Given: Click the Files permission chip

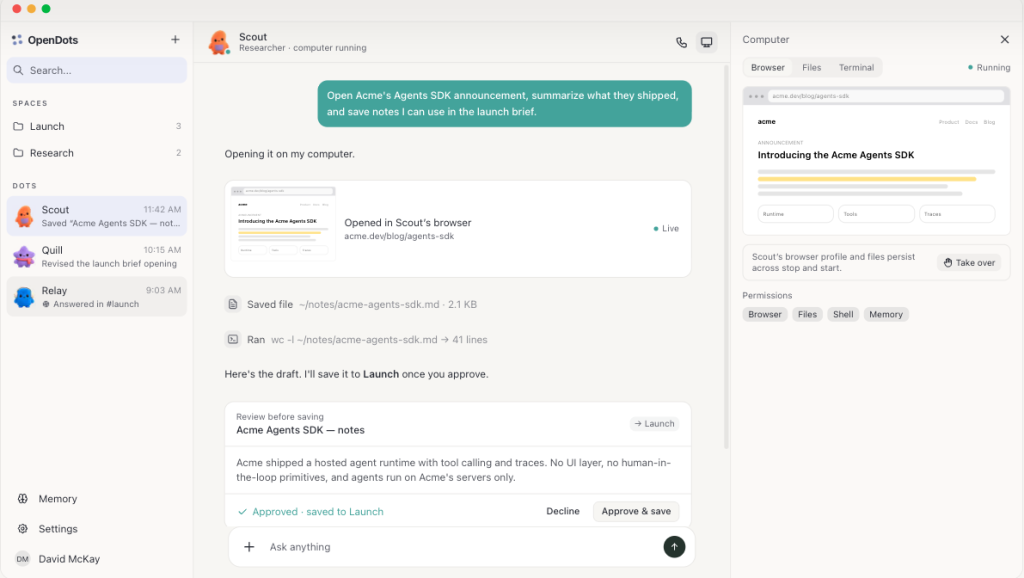Looking at the screenshot, I should (x=807, y=314).
